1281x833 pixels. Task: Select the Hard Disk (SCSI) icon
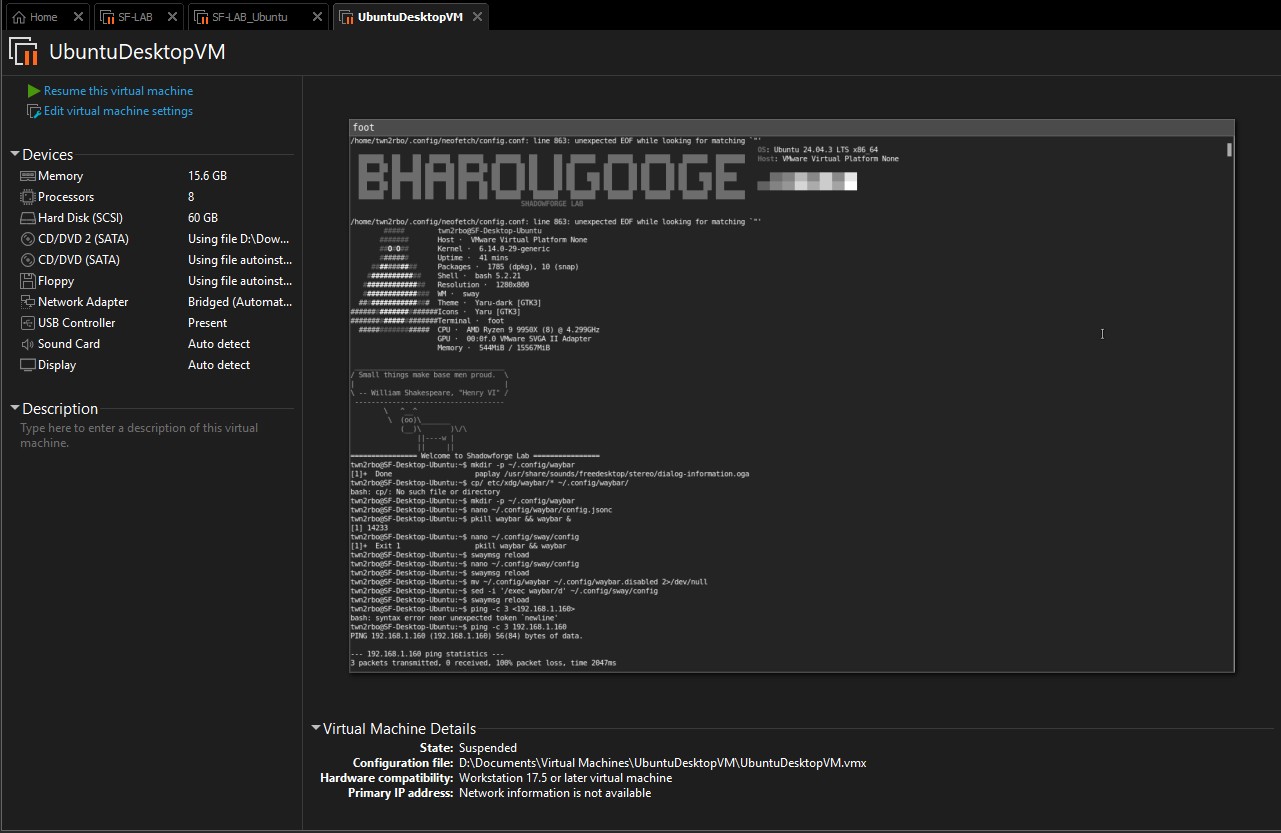28,218
